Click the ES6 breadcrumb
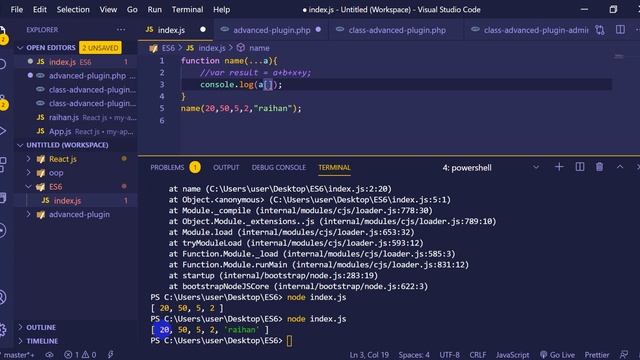 tap(168, 48)
